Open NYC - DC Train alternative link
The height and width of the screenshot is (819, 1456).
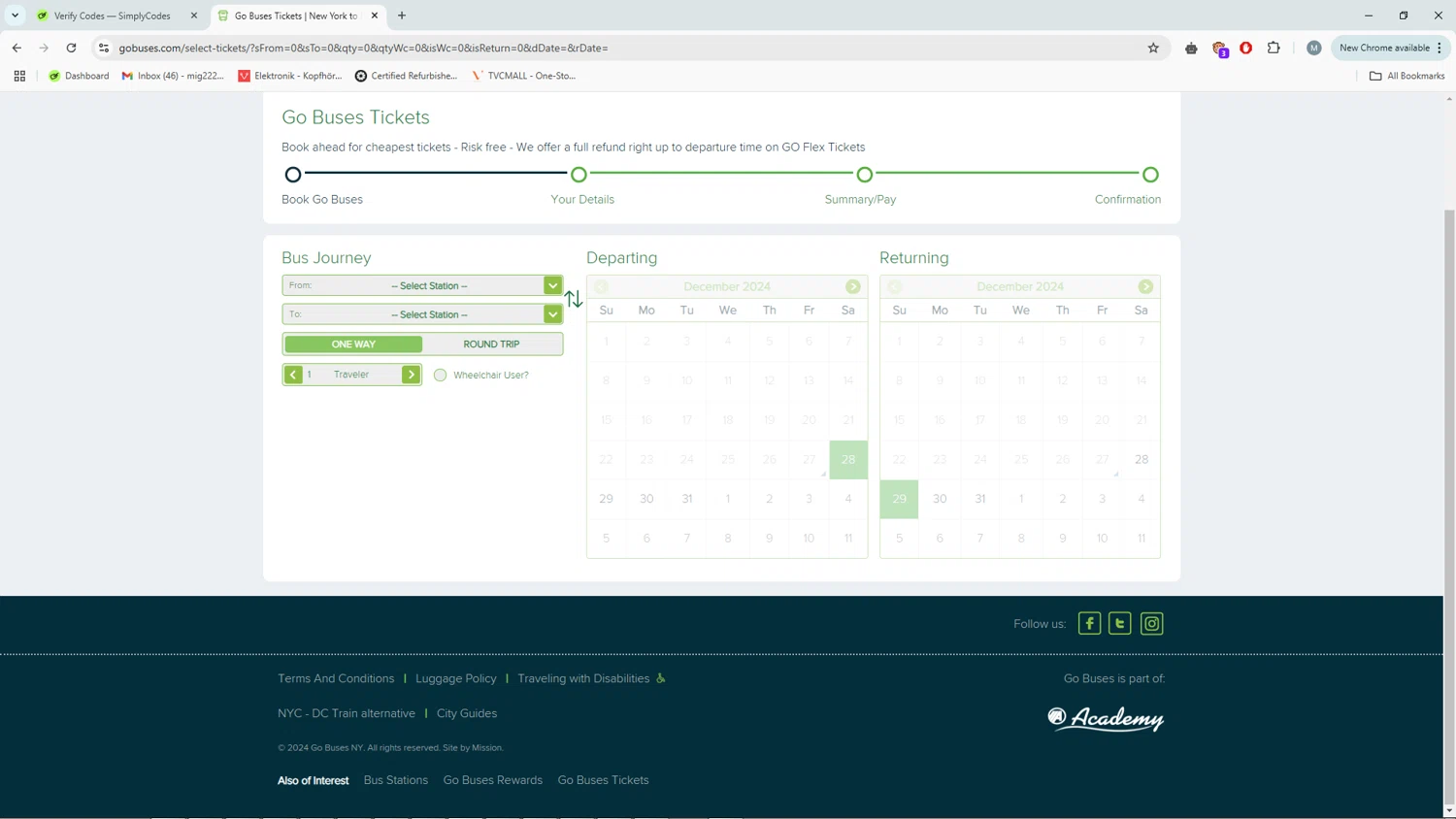coord(347,713)
